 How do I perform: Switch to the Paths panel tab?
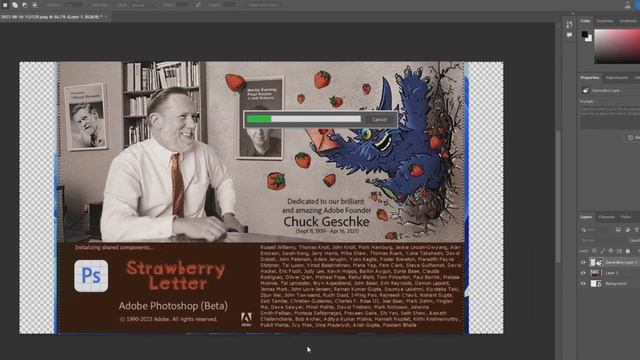click(x=626, y=217)
